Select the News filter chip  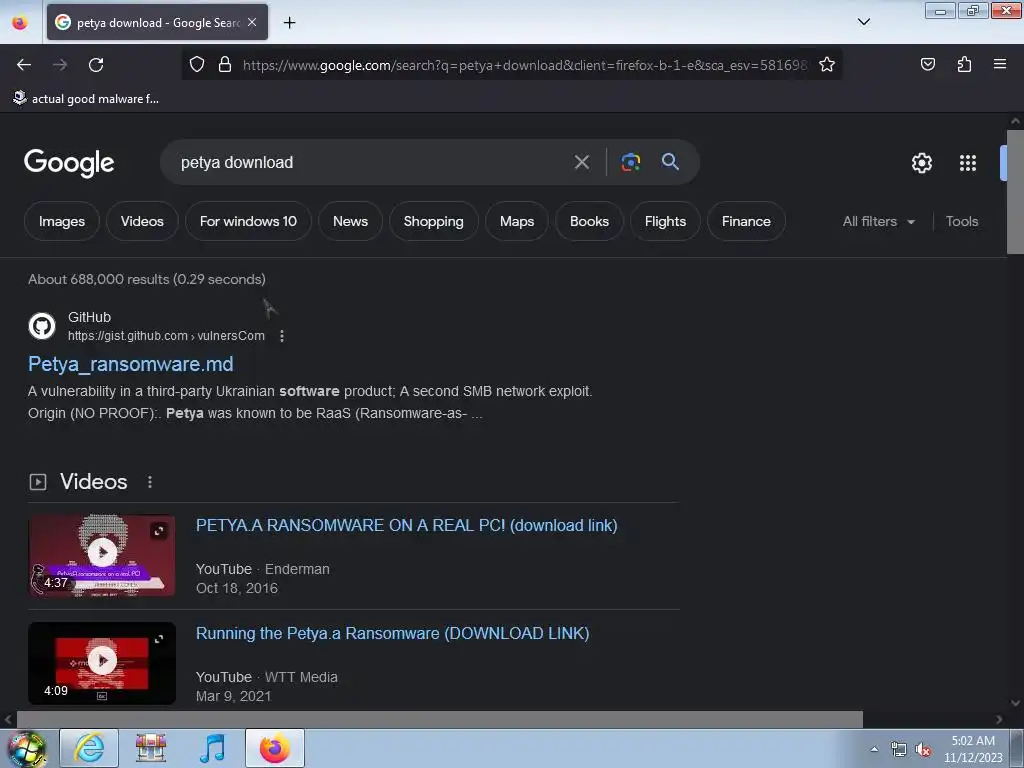(x=351, y=221)
